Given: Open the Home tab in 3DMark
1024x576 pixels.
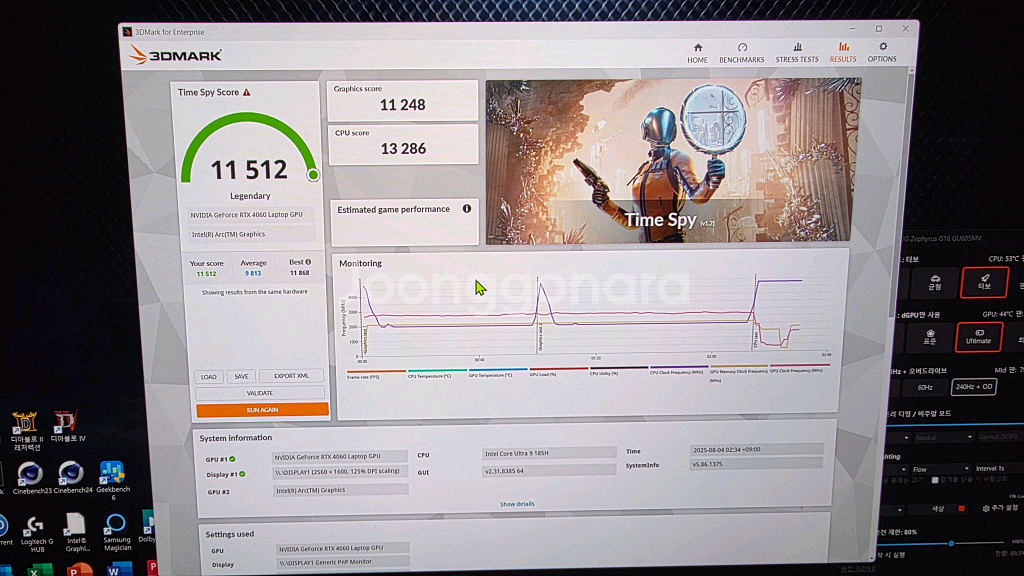Looking at the screenshot, I should coord(697,52).
